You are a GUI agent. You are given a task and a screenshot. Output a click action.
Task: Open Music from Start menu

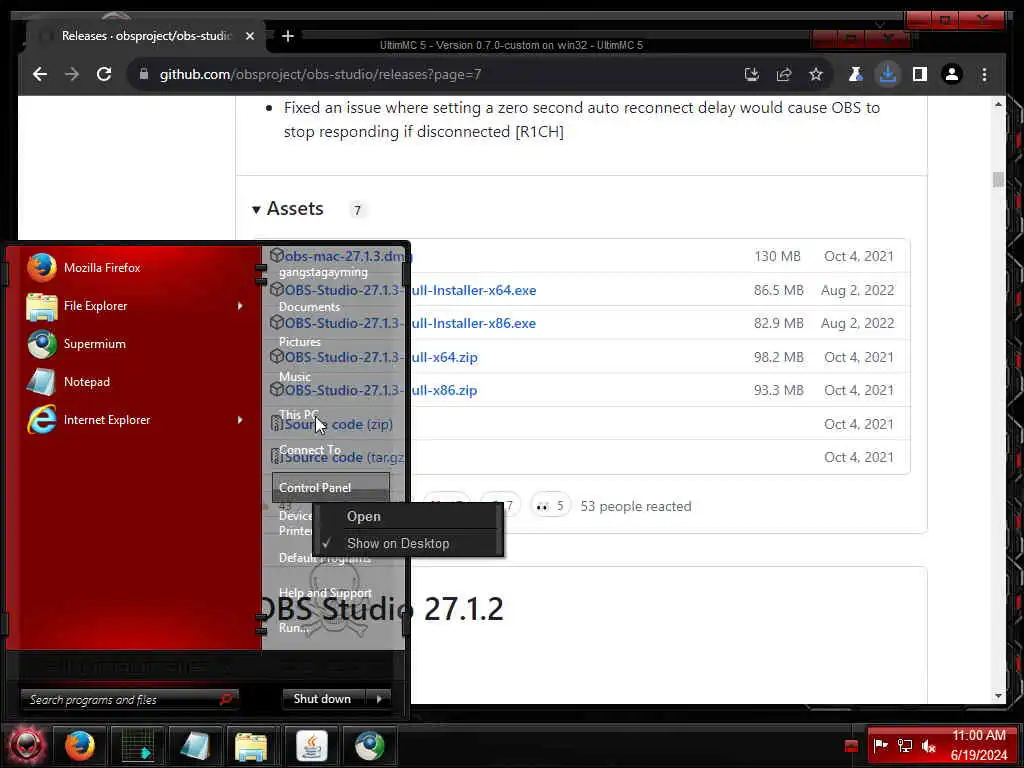[x=295, y=377]
